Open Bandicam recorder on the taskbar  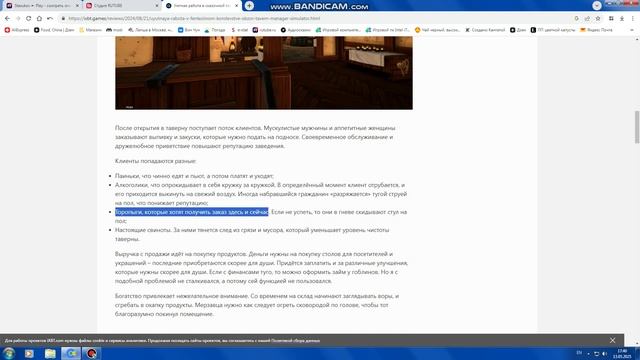[x=92, y=353]
